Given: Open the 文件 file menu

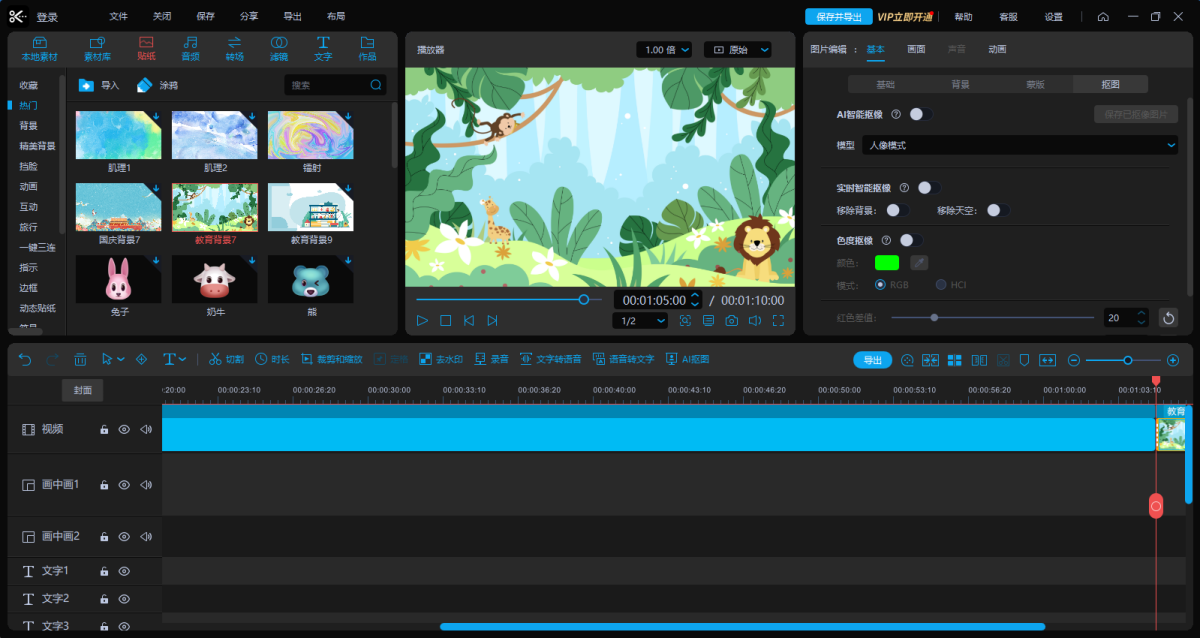Looking at the screenshot, I should click(119, 17).
